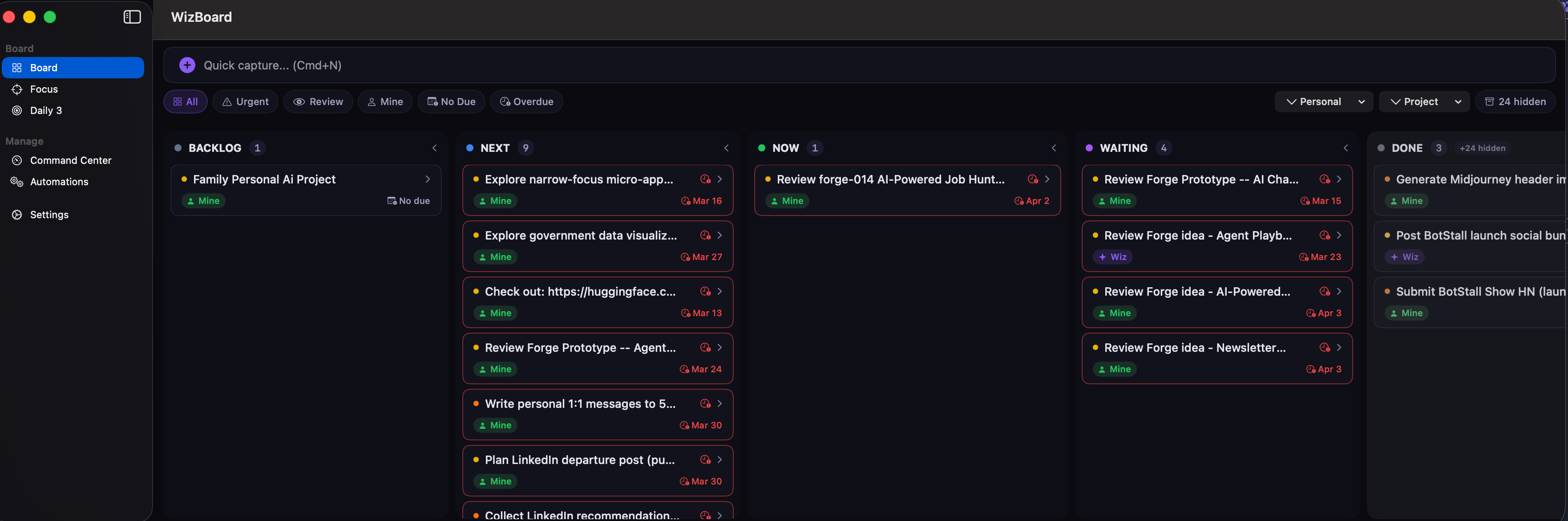The image size is (1568, 521).
Task: Select the Daily 3 sidebar item
Action: 46,110
